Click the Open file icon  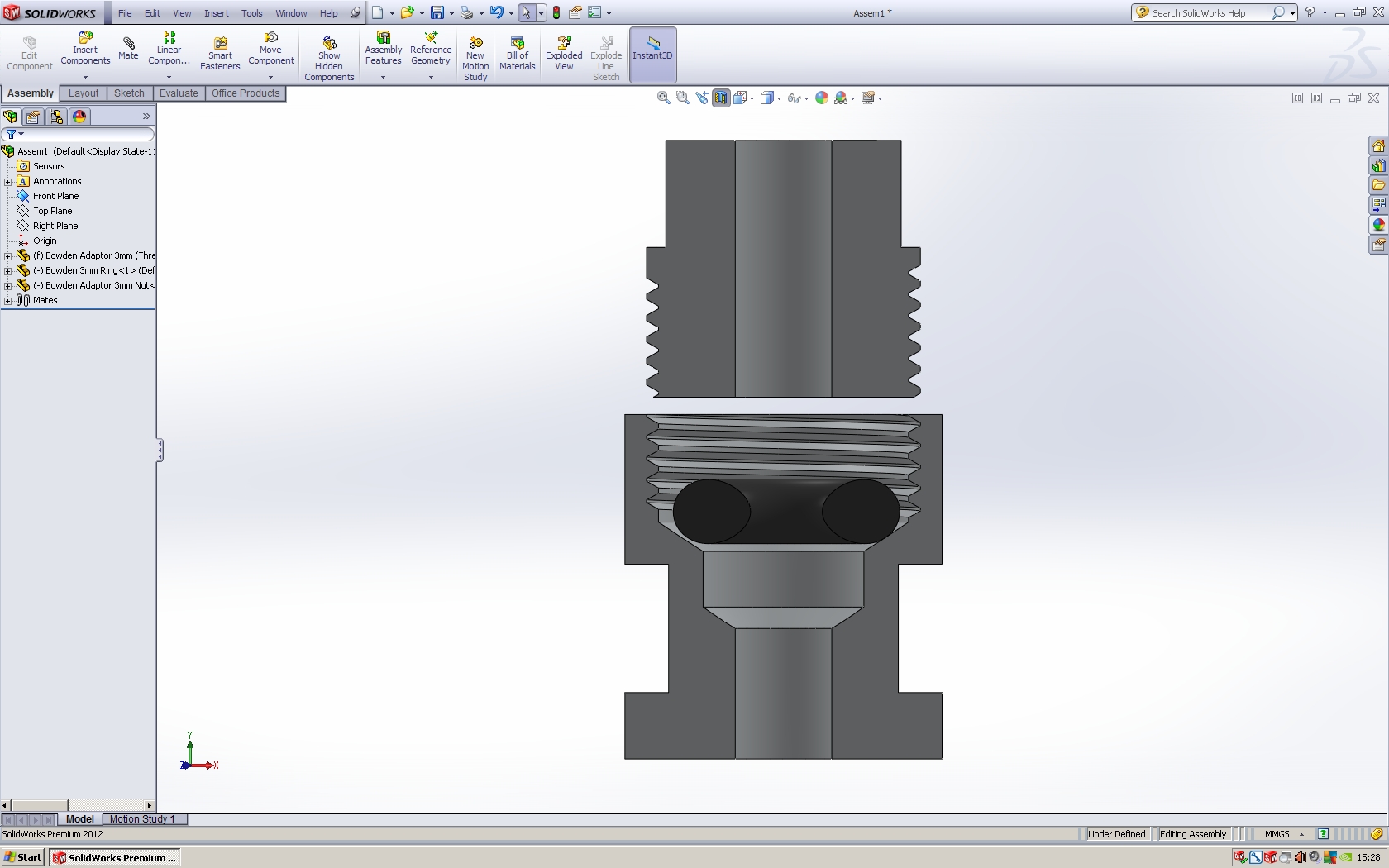[407, 12]
